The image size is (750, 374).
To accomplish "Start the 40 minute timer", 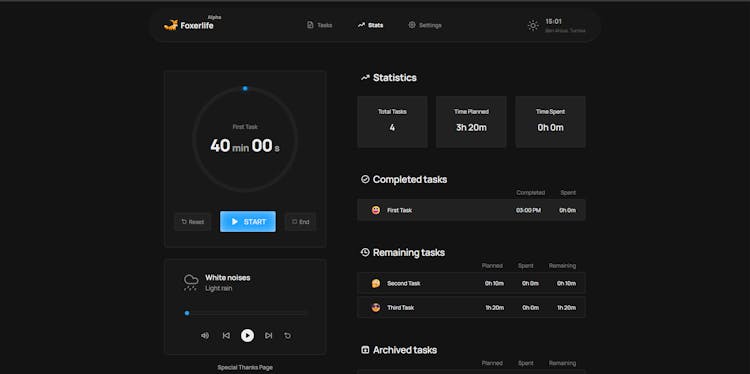I will point(248,221).
